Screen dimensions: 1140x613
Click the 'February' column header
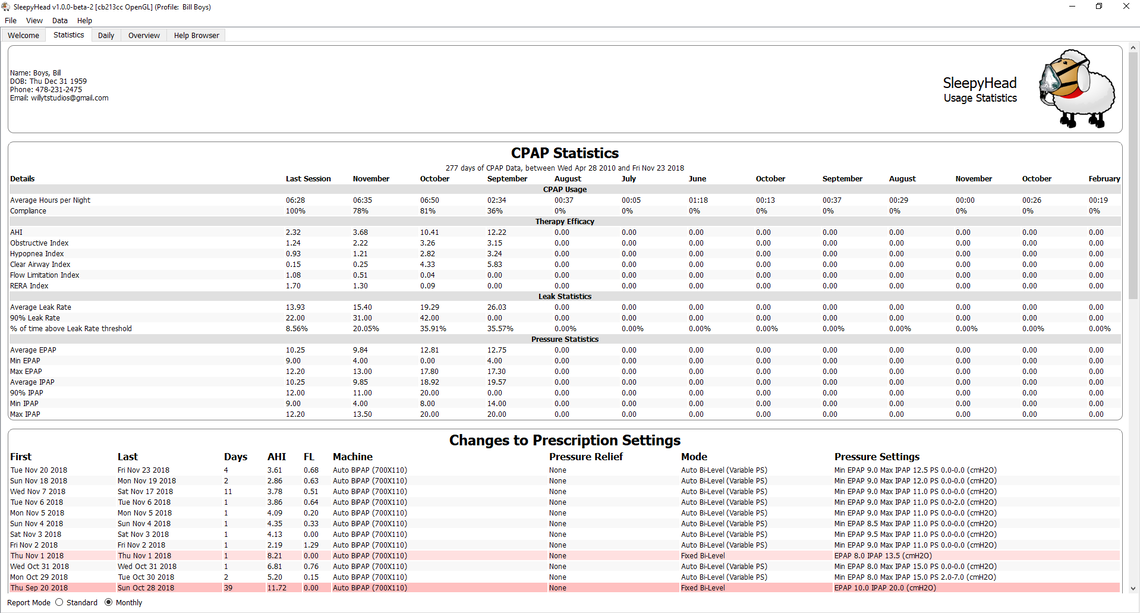[1104, 179]
